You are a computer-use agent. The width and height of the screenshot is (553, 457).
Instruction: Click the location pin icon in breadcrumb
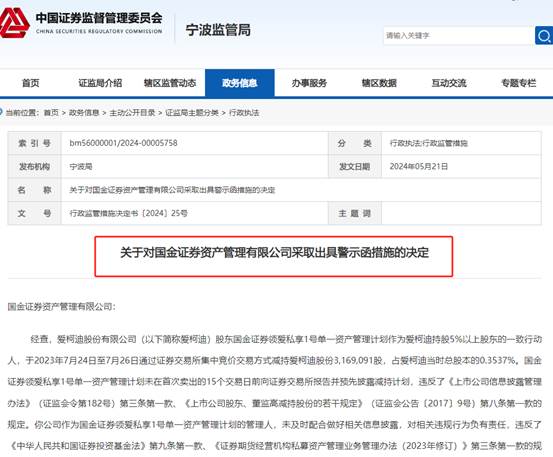[x=1, y=112]
